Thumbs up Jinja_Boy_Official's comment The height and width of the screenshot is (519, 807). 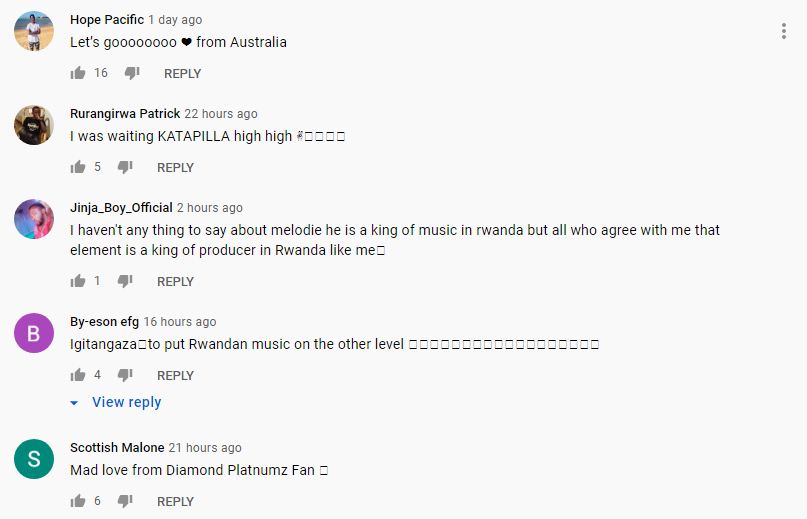(78, 281)
